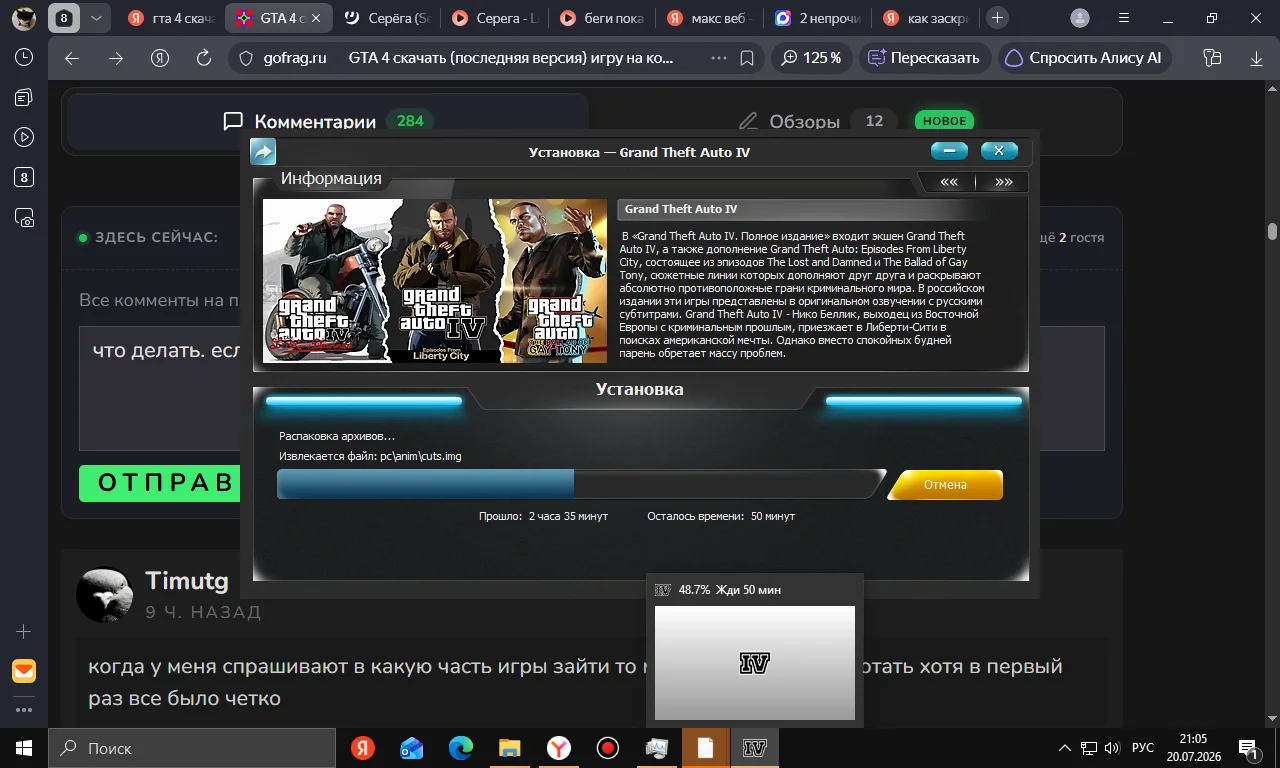The image size is (1280, 768).
Task: Switch to the "беги пока" tab
Action: click(602, 18)
